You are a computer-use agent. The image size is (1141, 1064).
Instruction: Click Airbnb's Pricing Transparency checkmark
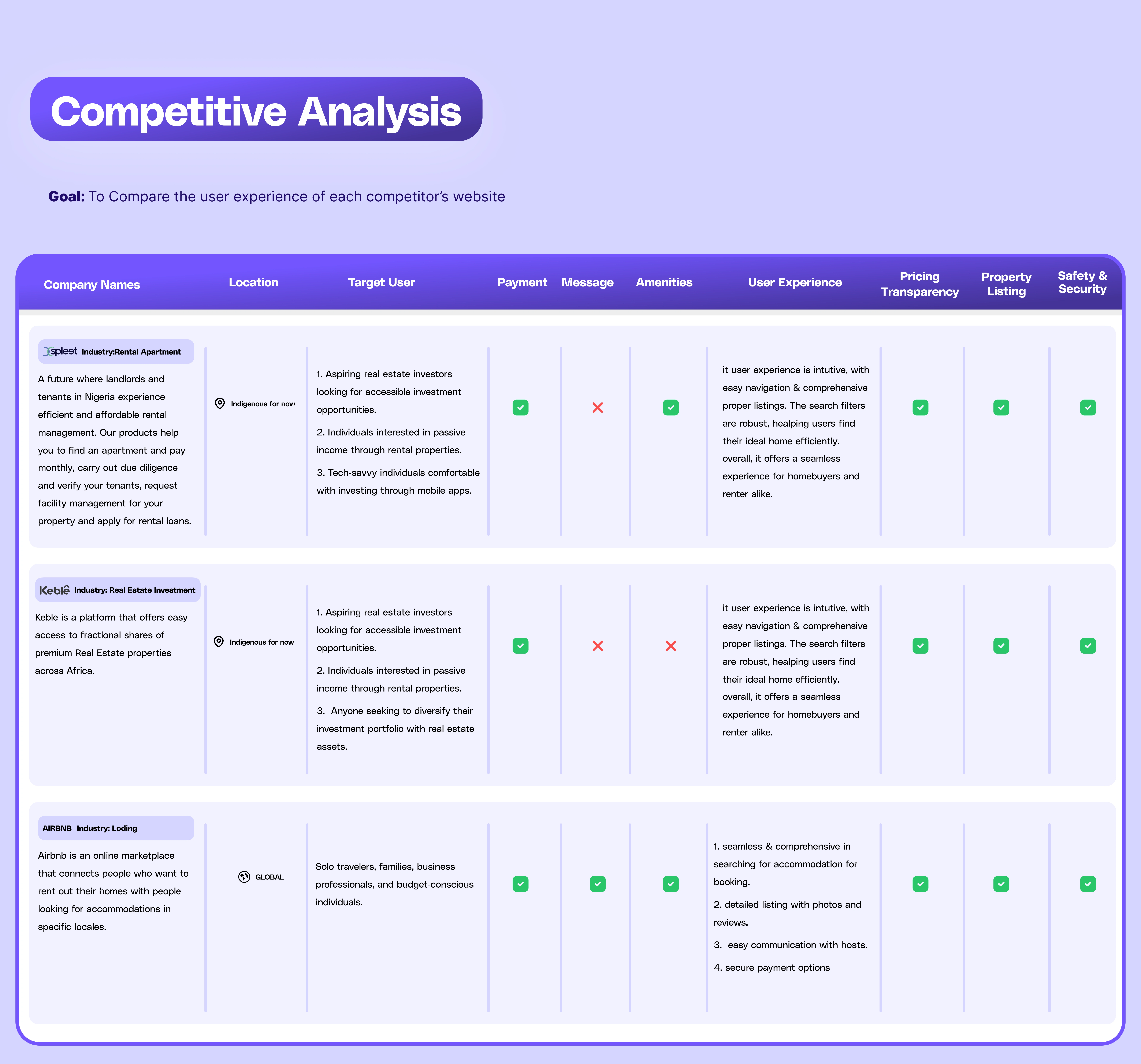[920, 884]
